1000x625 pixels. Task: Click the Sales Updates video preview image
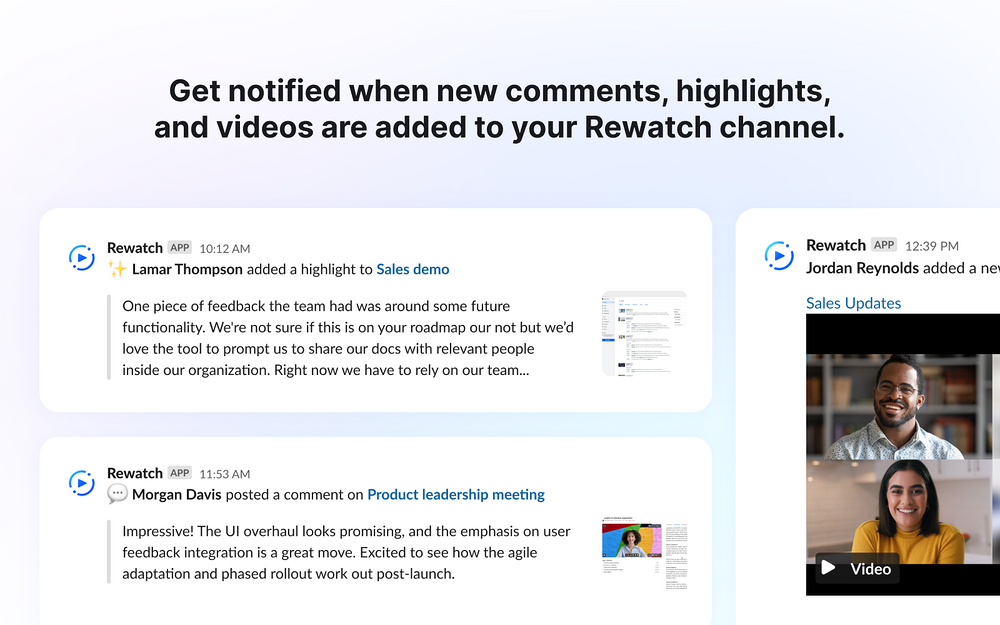pos(903,455)
